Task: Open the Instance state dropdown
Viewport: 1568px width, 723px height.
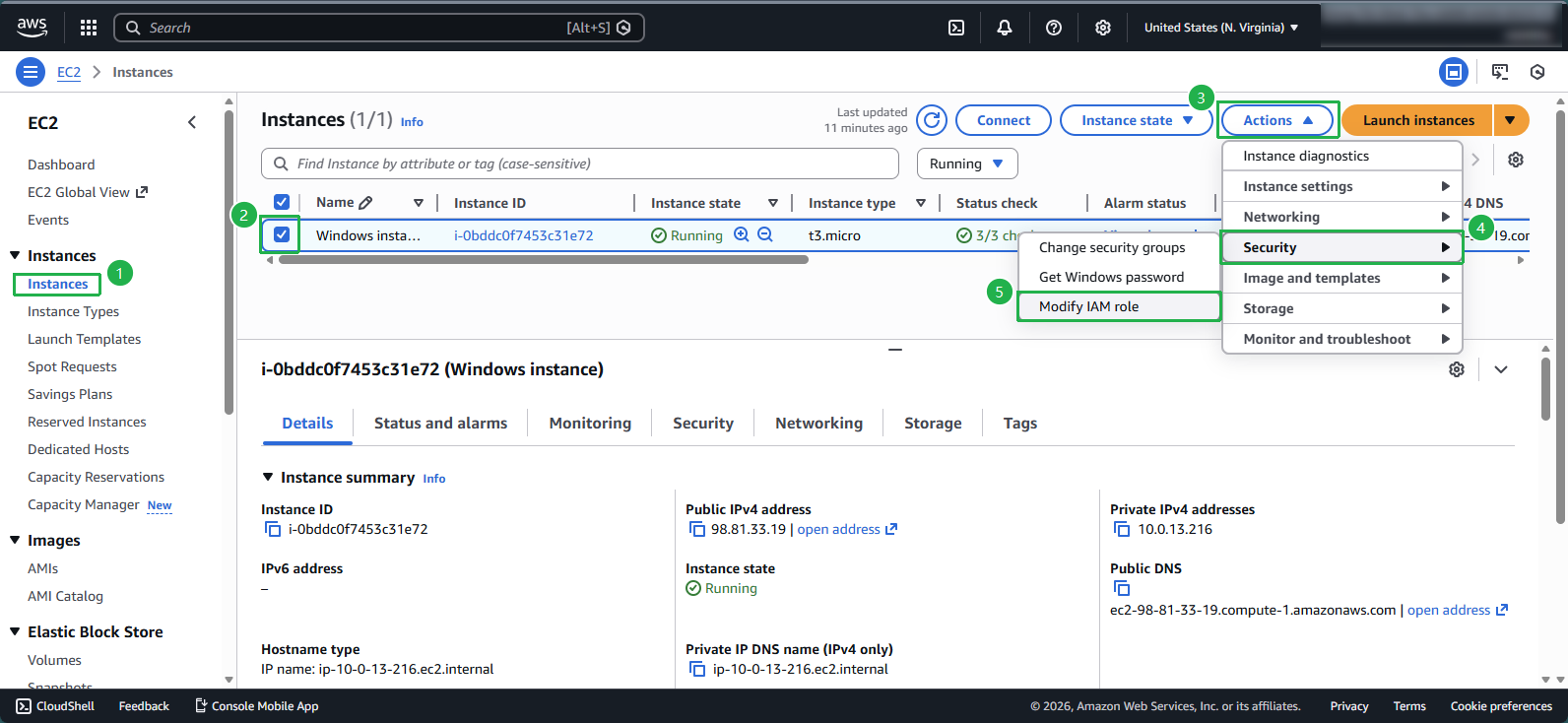Action: tap(1137, 120)
